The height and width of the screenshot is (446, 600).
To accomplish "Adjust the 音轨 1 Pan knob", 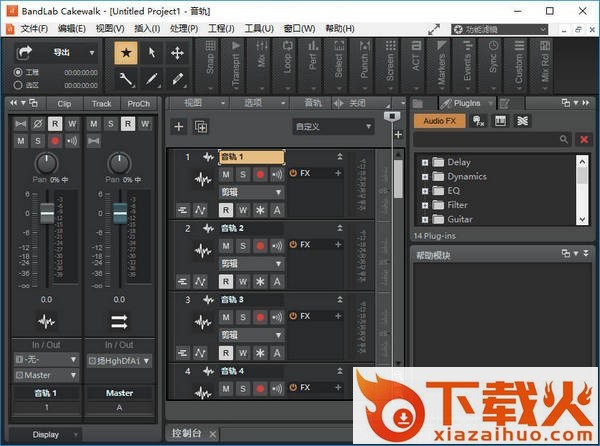I will (46, 163).
